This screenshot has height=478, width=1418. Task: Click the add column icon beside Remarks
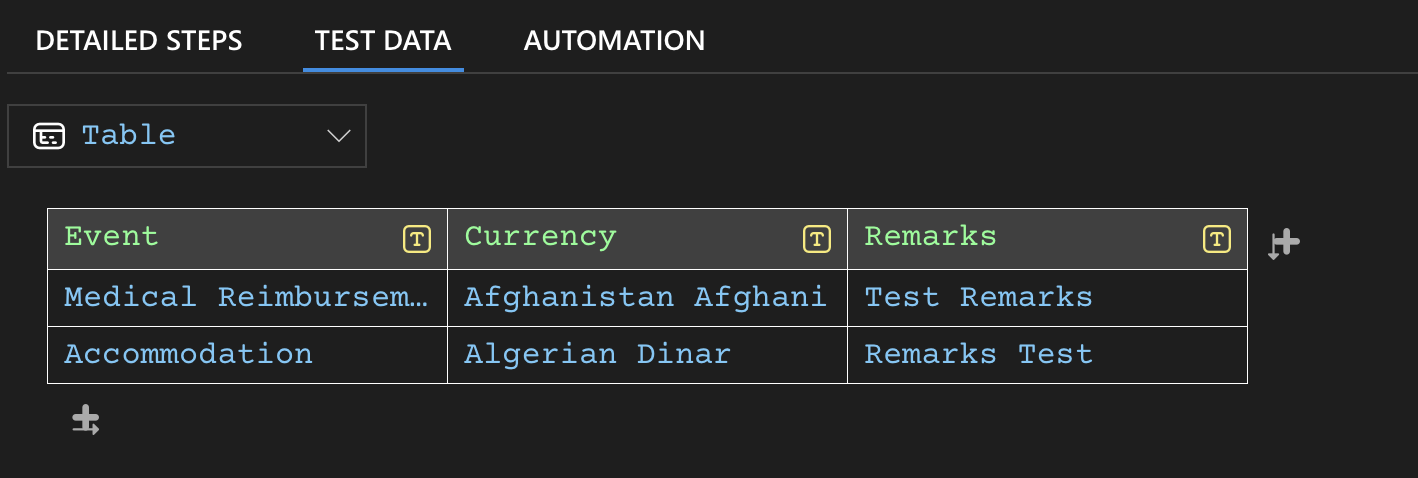point(1284,242)
